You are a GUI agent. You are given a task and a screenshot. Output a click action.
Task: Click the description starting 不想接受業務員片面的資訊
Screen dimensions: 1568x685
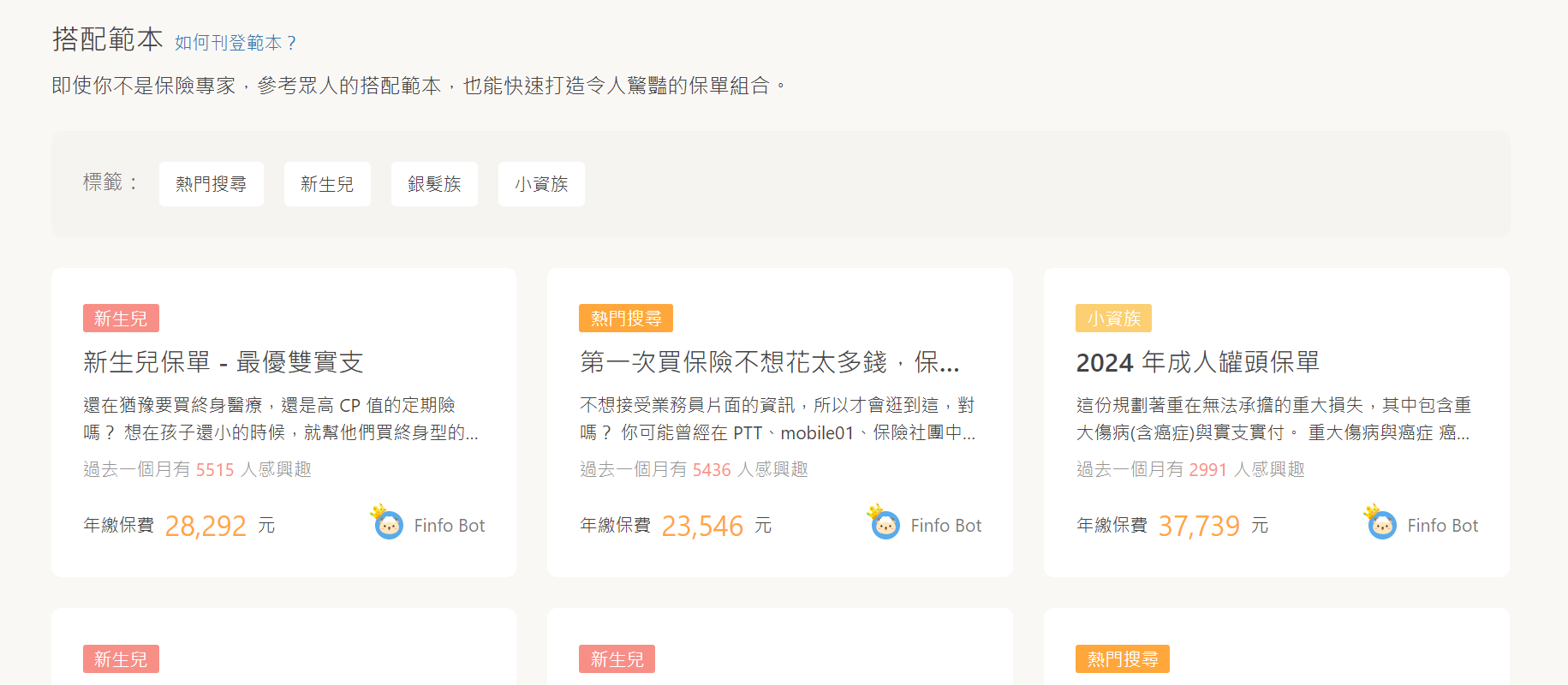778,419
